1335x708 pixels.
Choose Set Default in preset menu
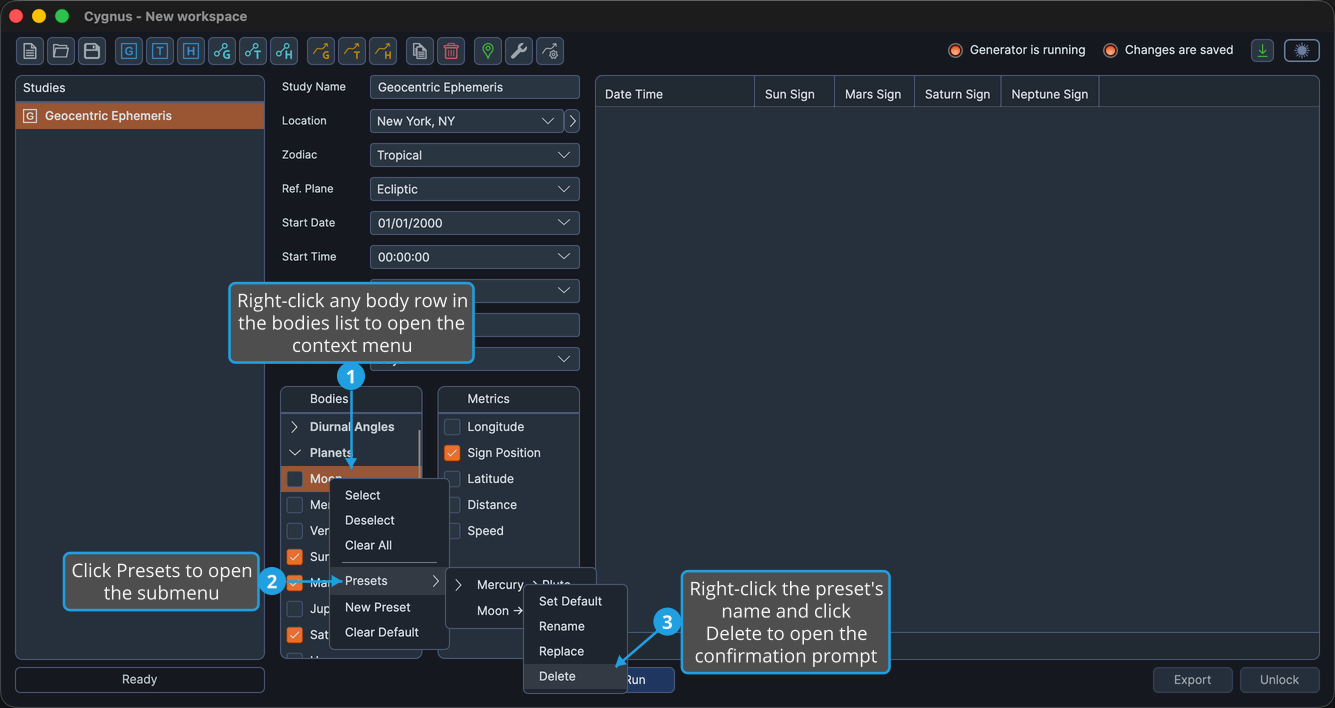coord(576,601)
